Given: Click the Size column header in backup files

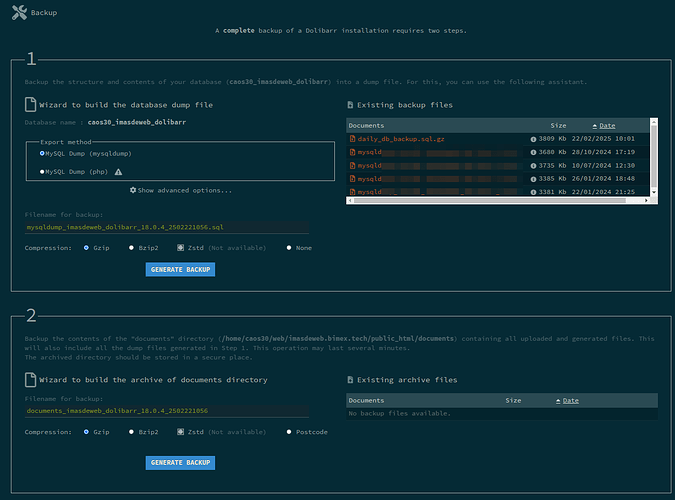Looking at the screenshot, I should (x=558, y=126).
